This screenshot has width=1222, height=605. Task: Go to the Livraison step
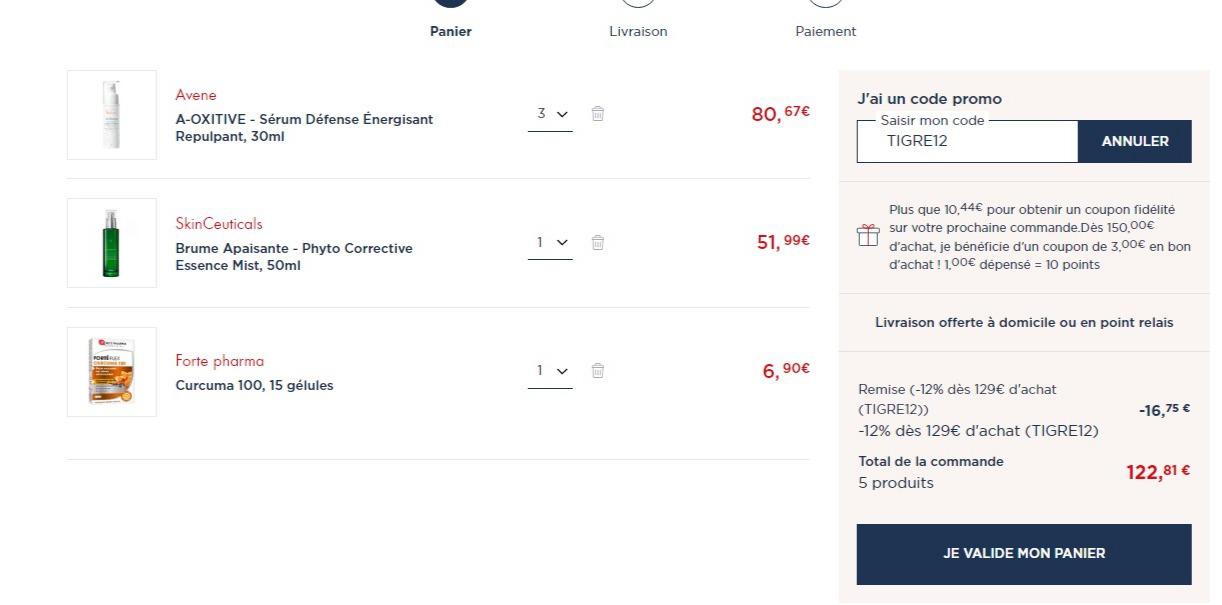(x=638, y=31)
